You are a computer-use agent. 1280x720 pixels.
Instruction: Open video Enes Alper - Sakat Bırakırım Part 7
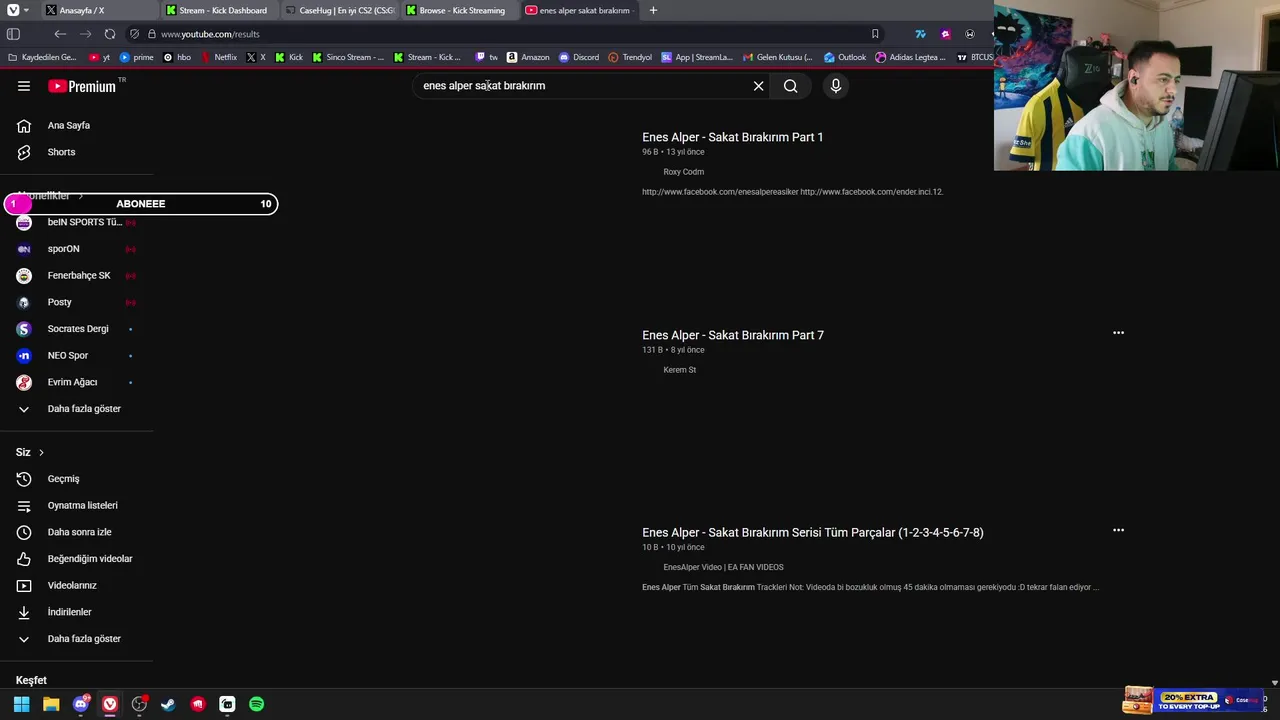(x=733, y=335)
